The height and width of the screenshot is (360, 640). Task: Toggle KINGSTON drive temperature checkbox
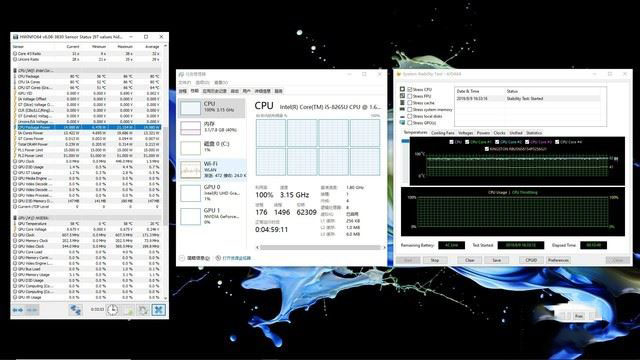[487, 149]
